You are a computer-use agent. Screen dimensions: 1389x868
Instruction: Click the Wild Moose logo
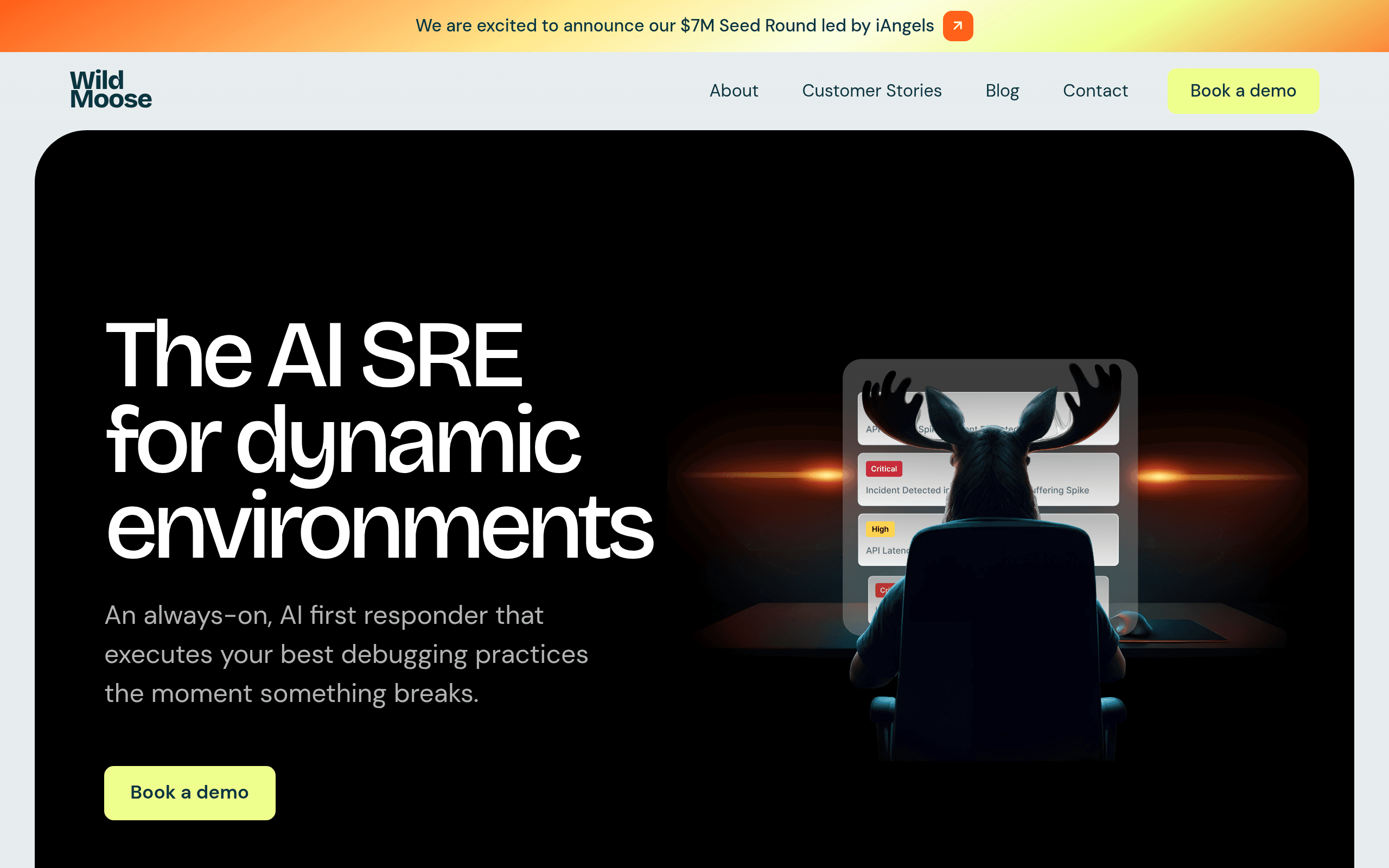coord(111,90)
